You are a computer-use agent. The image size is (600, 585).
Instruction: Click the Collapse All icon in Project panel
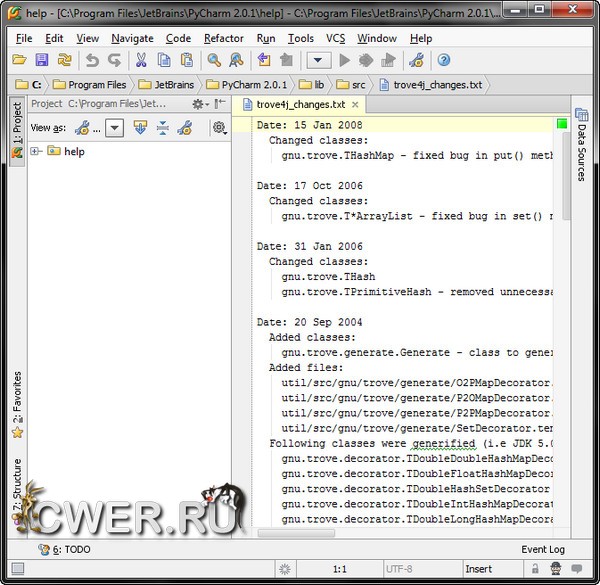(x=163, y=128)
